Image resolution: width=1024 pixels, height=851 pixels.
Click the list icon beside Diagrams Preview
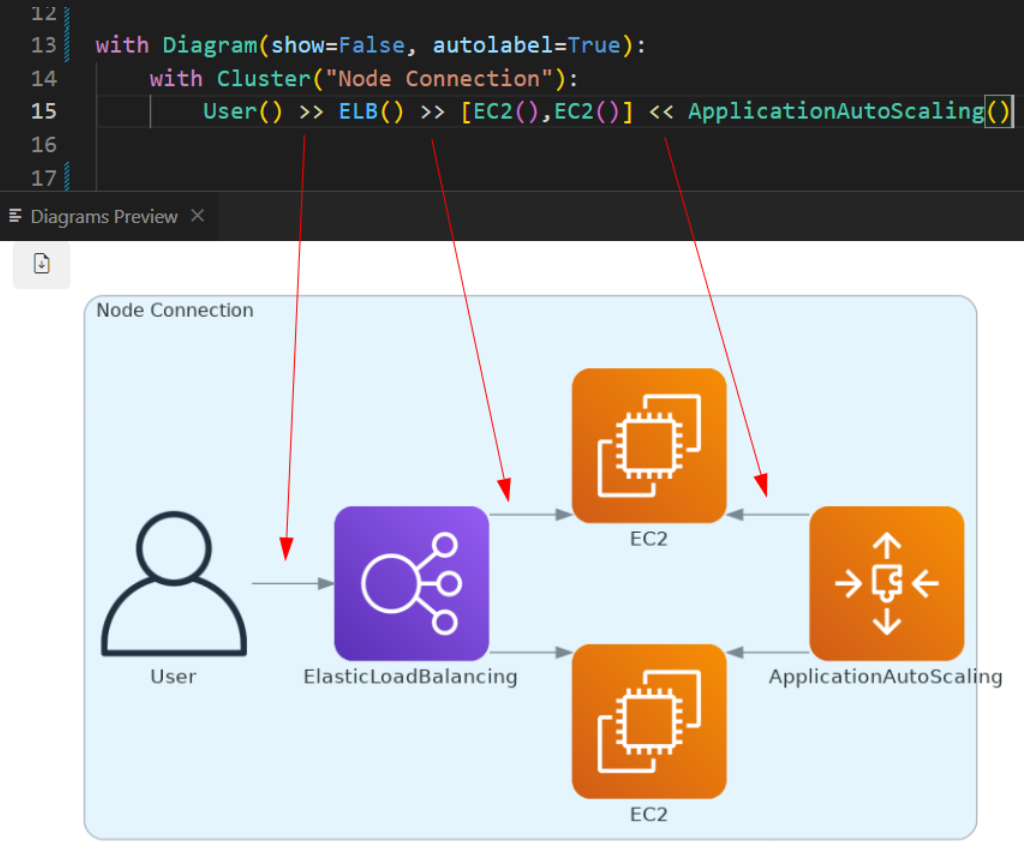tap(16, 217)
